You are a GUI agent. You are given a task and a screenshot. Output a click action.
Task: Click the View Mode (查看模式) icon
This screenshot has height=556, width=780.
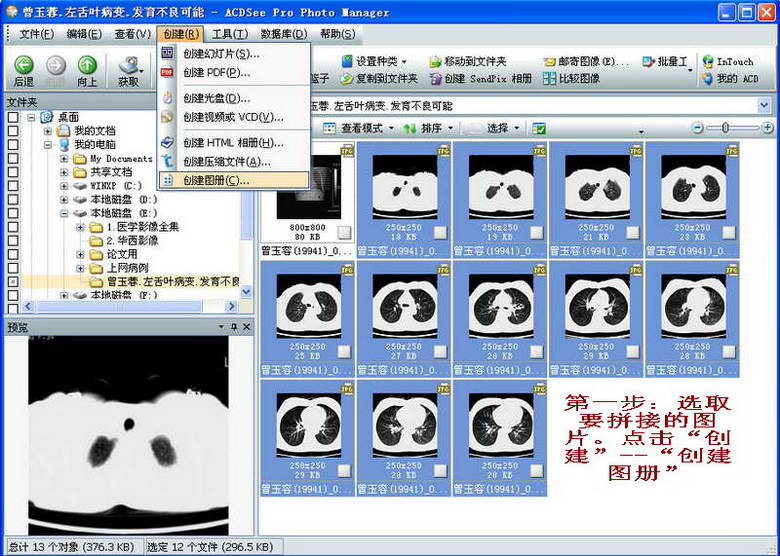[x=329, y=128]
